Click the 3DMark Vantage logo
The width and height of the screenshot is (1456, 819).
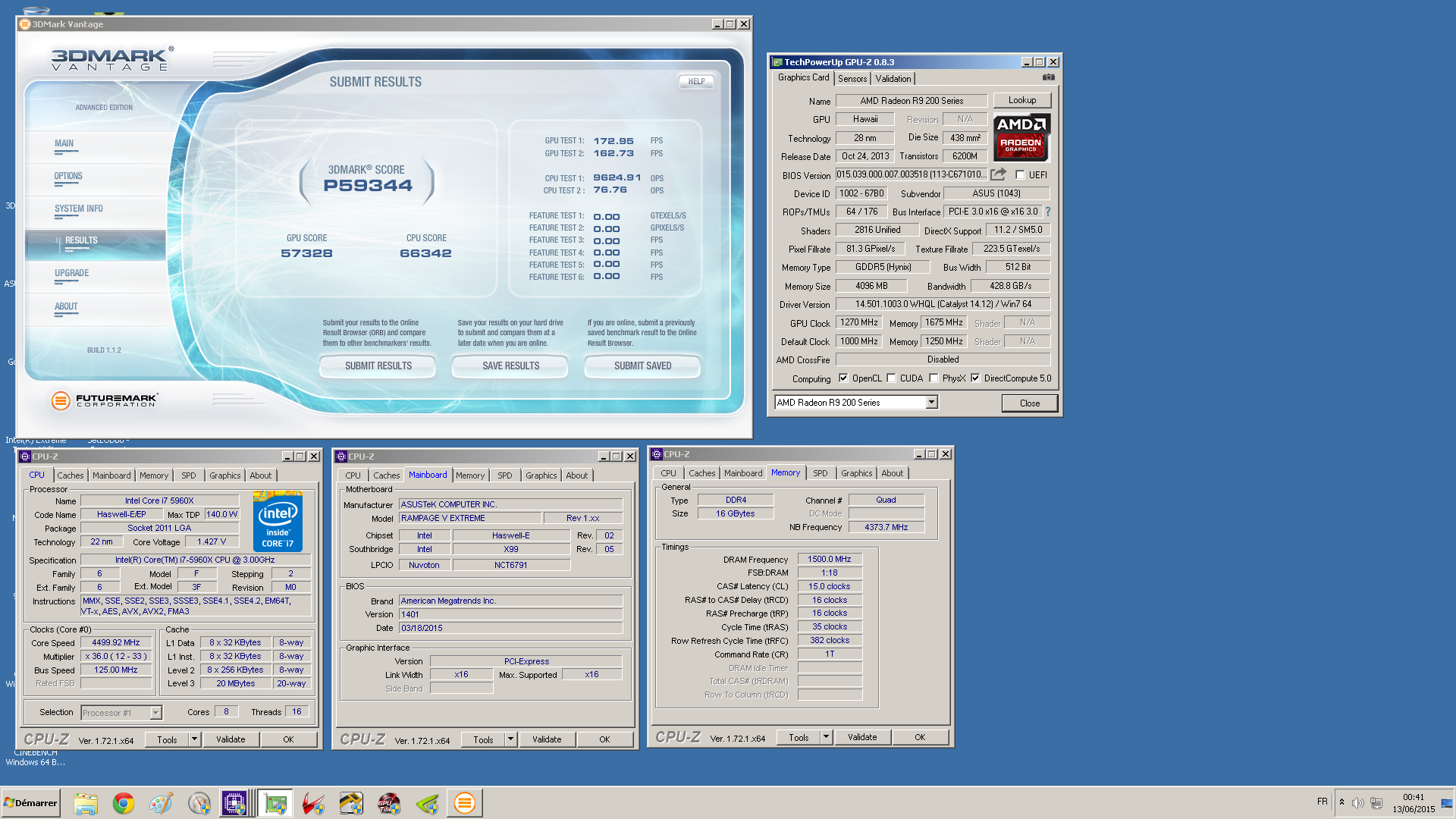(x=112, y=59)
